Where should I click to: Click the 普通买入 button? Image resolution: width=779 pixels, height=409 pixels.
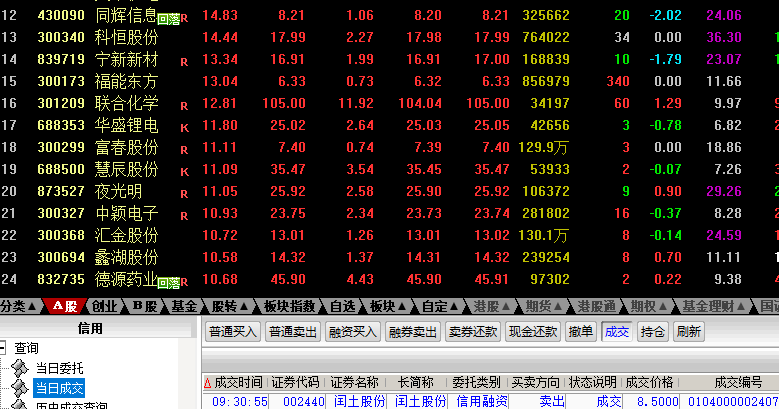[x=233, y=331]
